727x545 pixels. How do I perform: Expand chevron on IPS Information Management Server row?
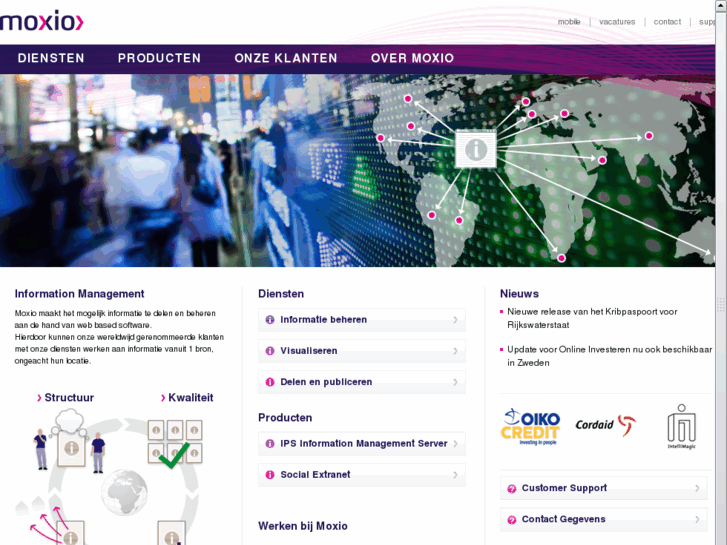click(x=455, y=443)
